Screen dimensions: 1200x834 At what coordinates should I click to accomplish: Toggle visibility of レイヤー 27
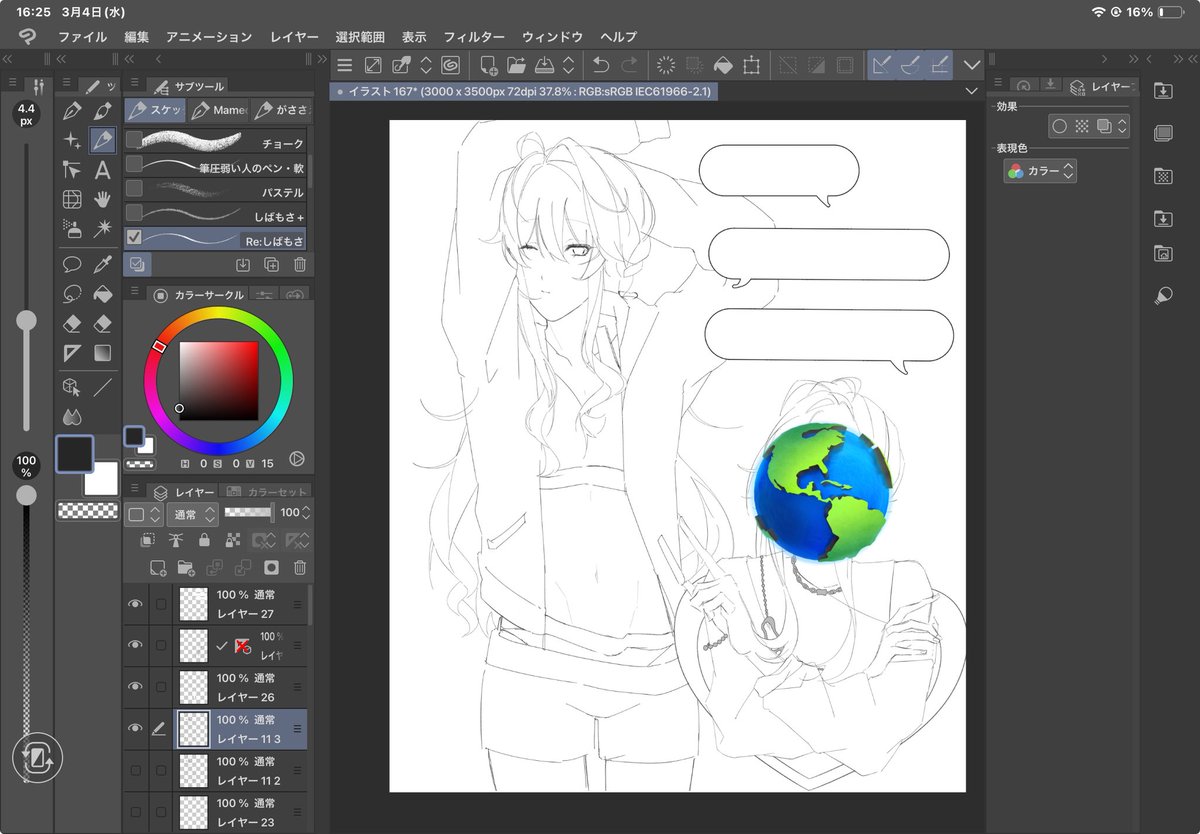coord(136,603)
